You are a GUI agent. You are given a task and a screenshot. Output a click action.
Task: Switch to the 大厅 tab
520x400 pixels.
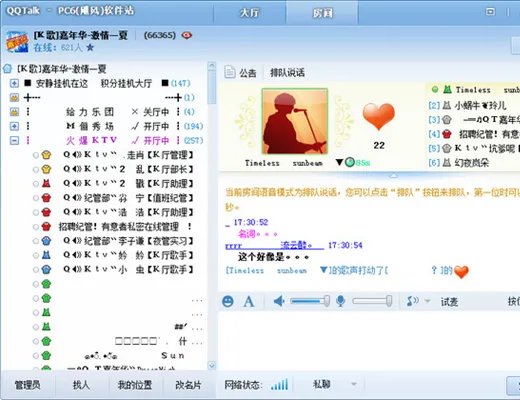(249, 13)
